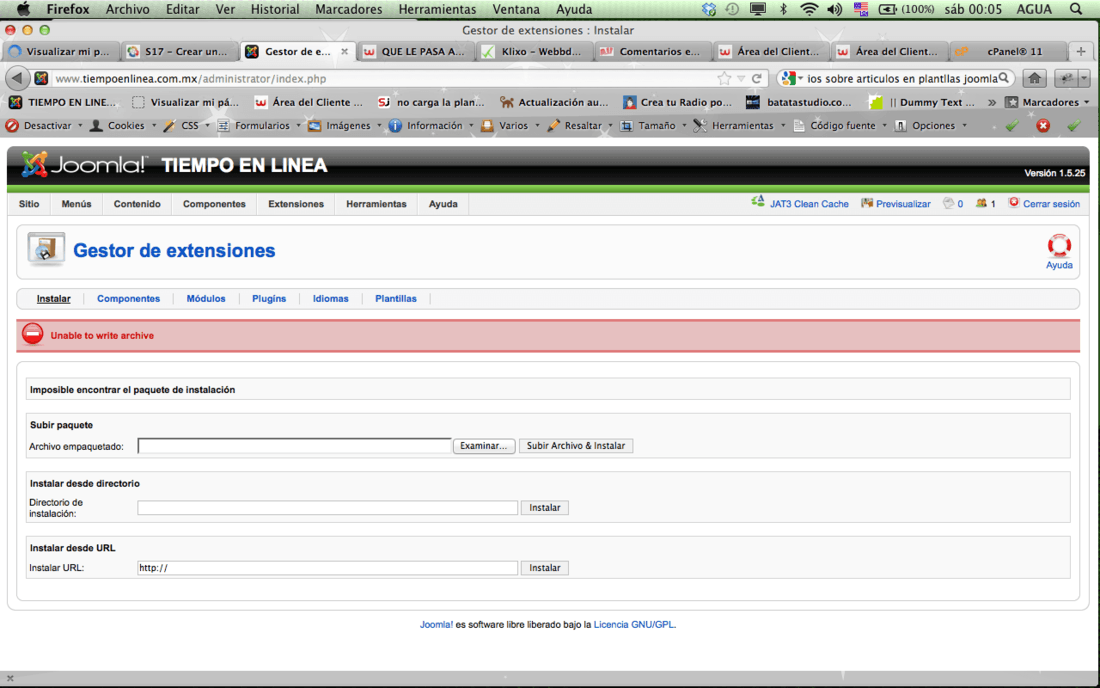Image resolution: width=1100 pixels, height=688 pixels.
Task: Open the Imágenes toolbar dropdown
Action: tap(344, 126)
